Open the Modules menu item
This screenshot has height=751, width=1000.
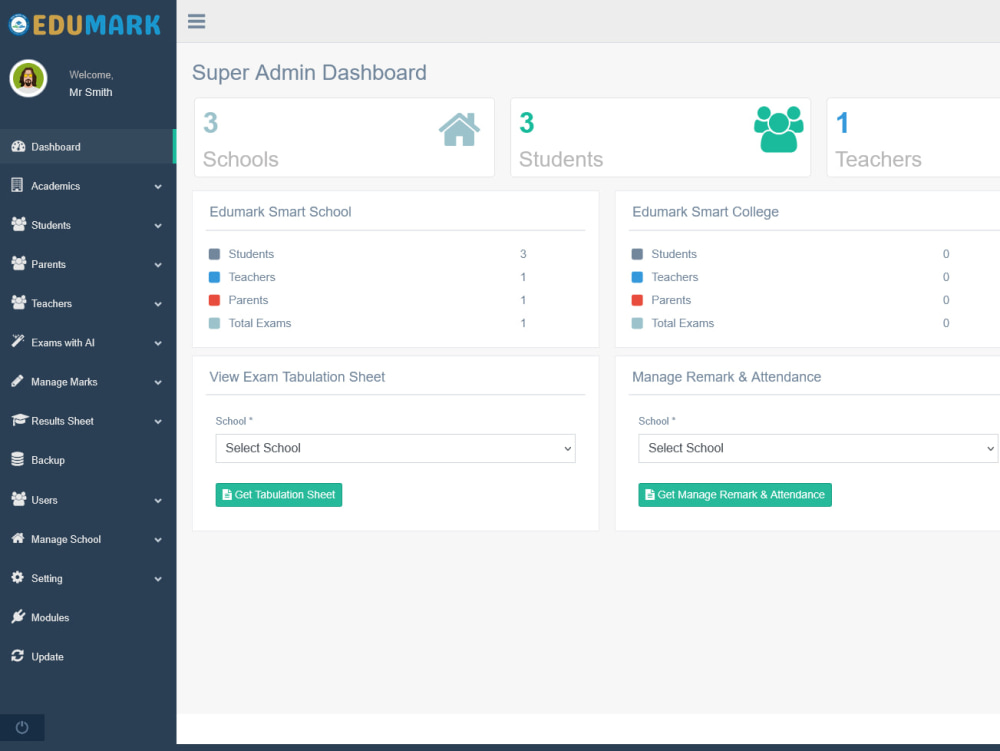point(87,617)
